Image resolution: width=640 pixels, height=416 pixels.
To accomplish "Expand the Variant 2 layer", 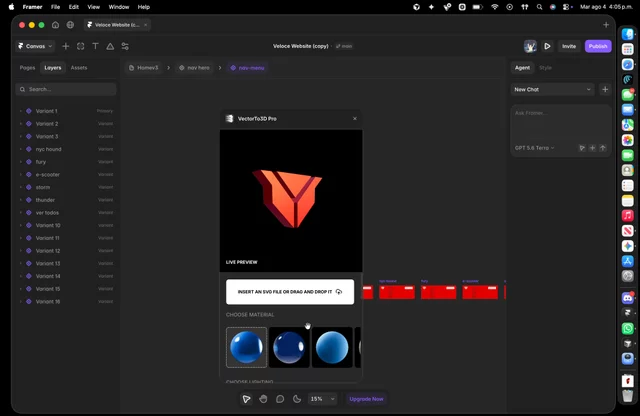I will (20, 124).
